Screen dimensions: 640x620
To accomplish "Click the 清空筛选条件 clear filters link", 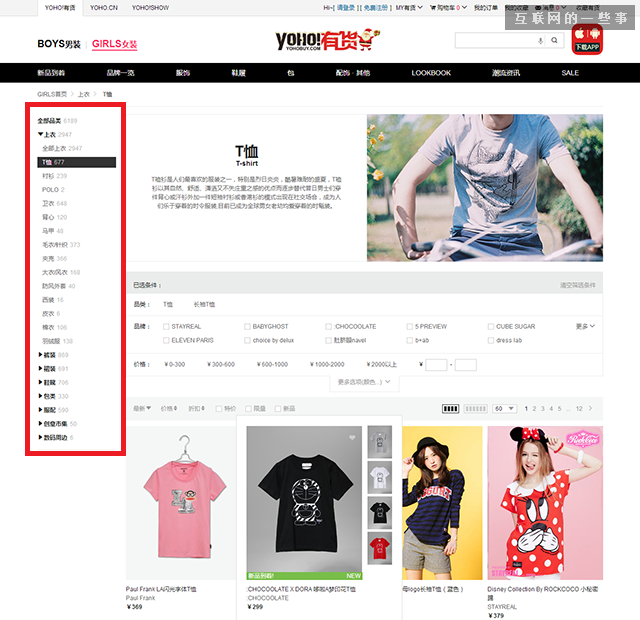I will (x=577, y=285).
